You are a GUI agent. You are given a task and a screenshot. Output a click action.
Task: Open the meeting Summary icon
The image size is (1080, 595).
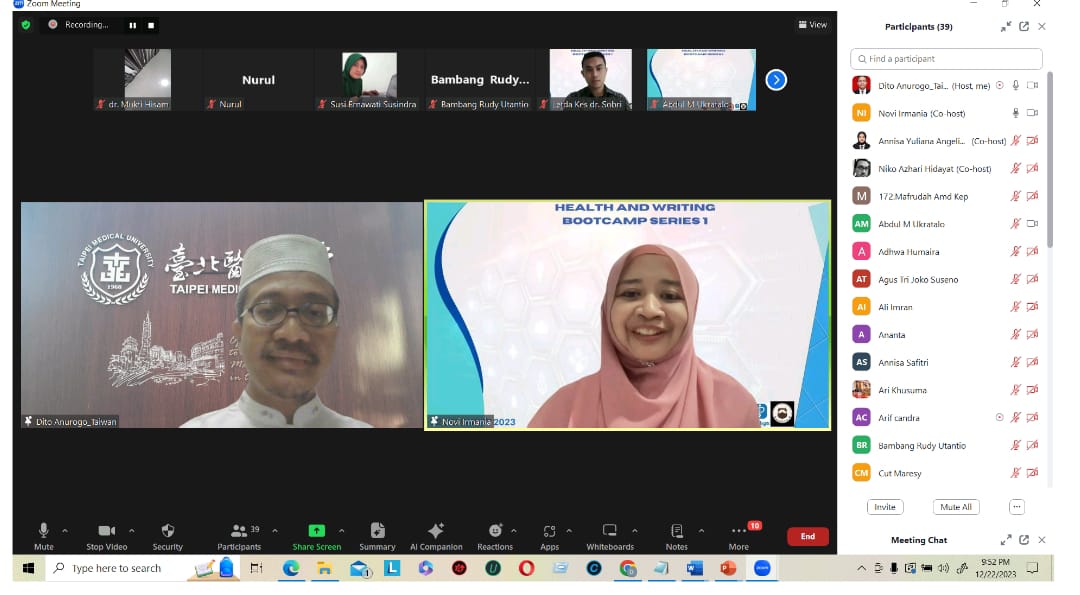(377, 531)
